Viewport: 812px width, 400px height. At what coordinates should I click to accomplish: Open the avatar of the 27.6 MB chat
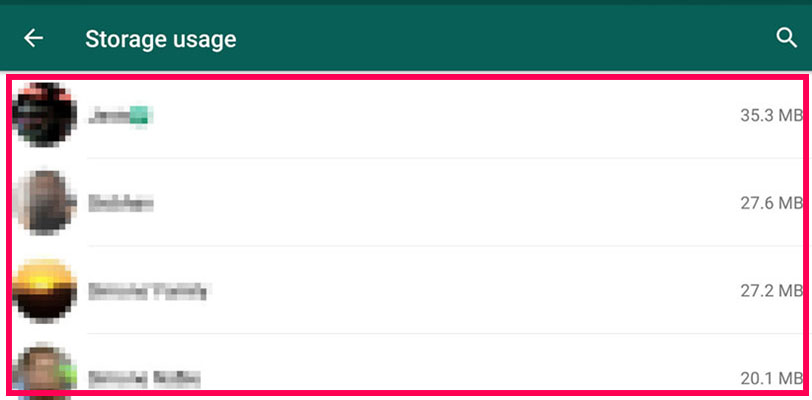45,203
